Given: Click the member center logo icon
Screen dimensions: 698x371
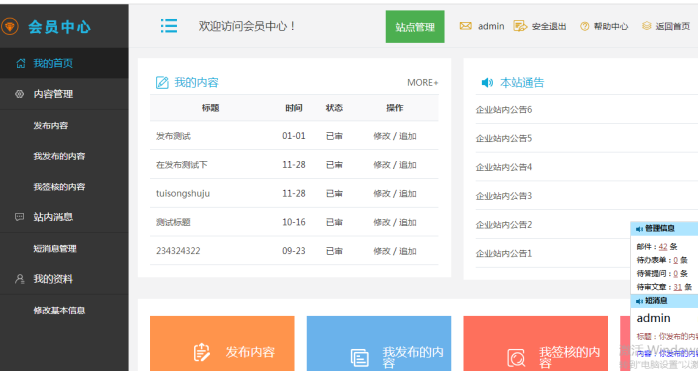Looking at the screenshot, I should [x=9, y=26].
